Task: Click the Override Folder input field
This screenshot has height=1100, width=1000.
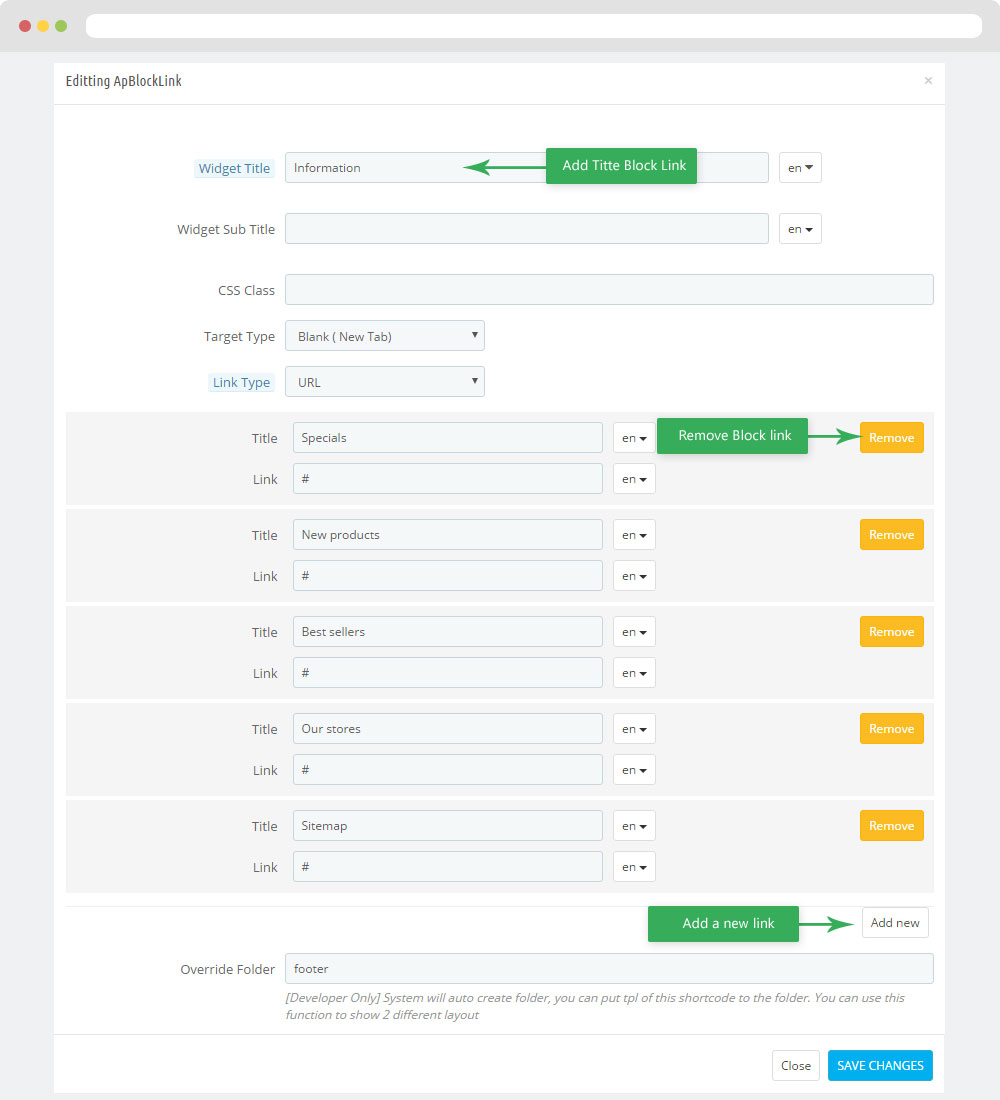Action: click(x=609, y=969)
